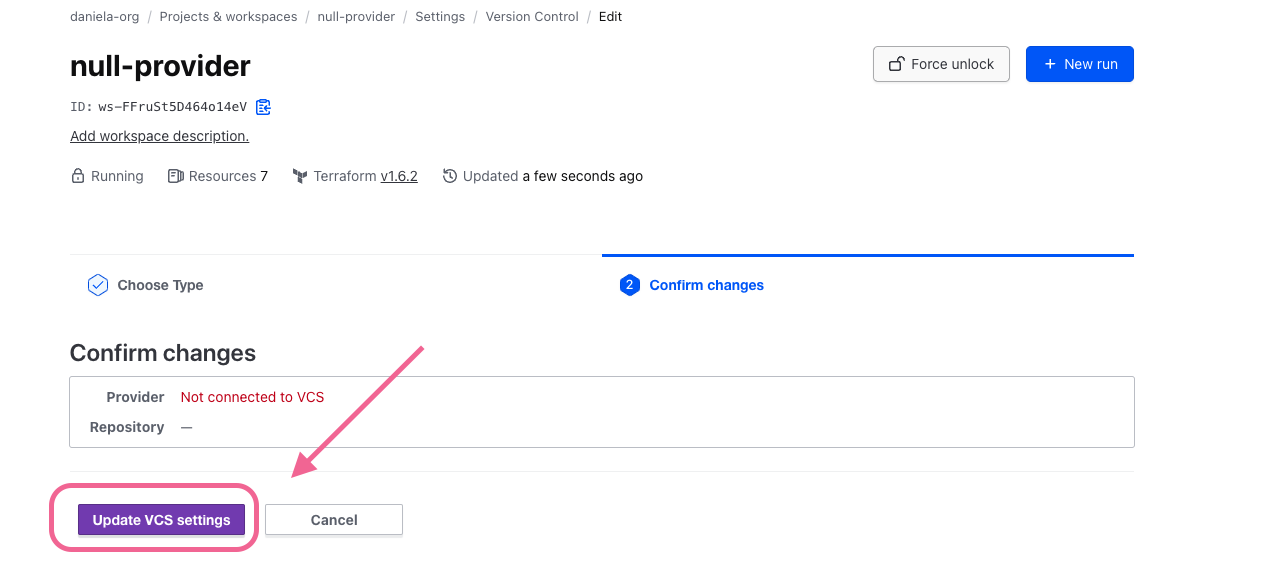Select the Confirm changes step tab

706,285
